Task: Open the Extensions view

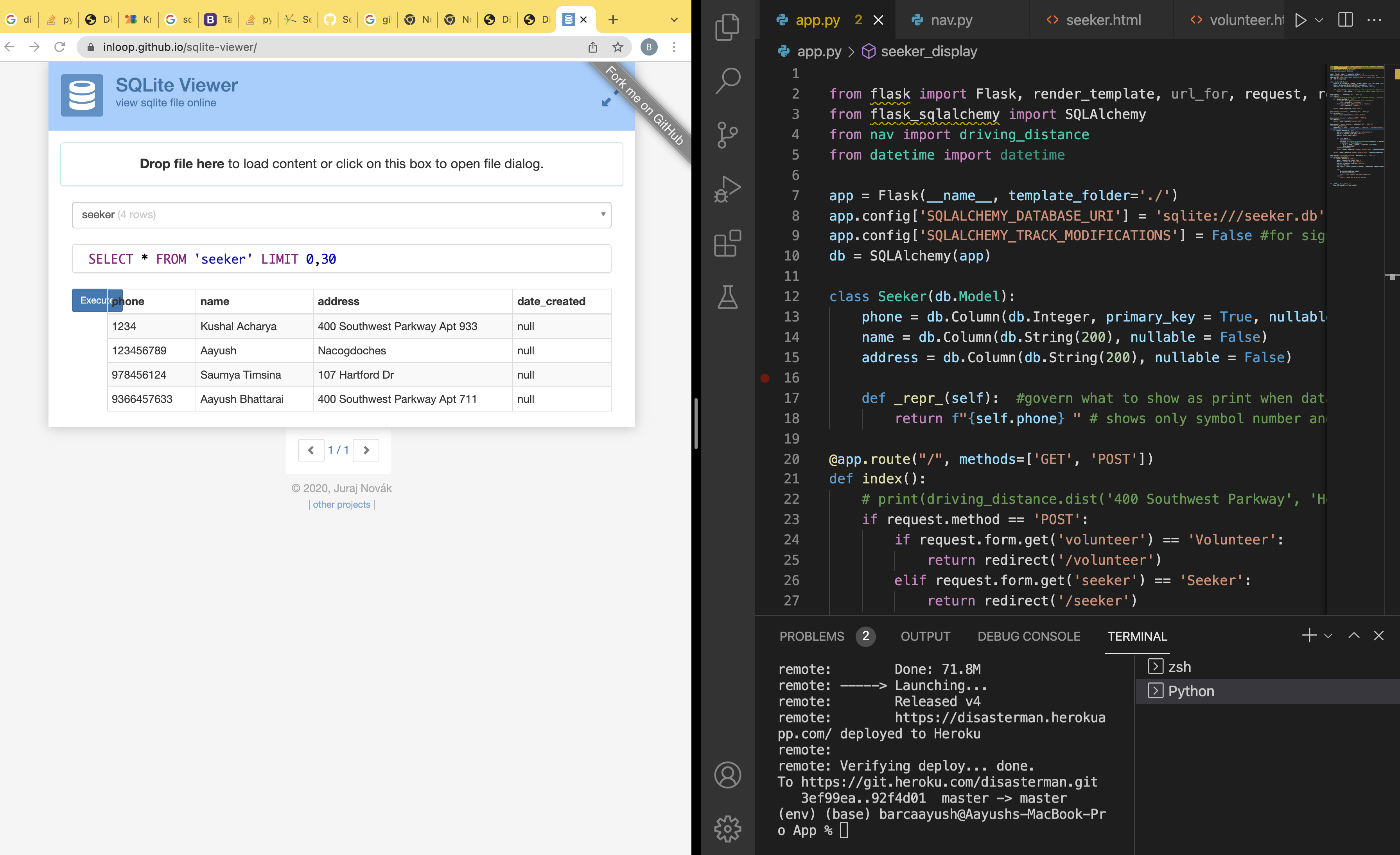Action: coord(727,243)
